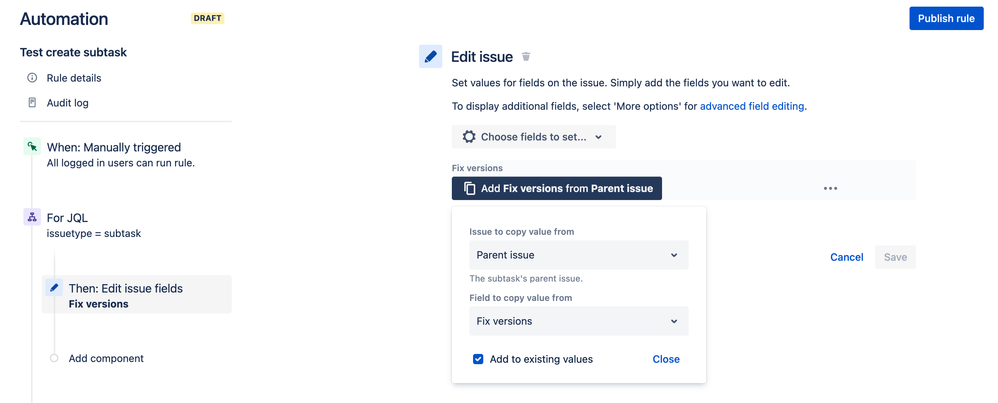This screenshot has height=403, width=998.
Task: Click the three-dot more options icon
Action: pyautogui.click(x=830, y=188)
